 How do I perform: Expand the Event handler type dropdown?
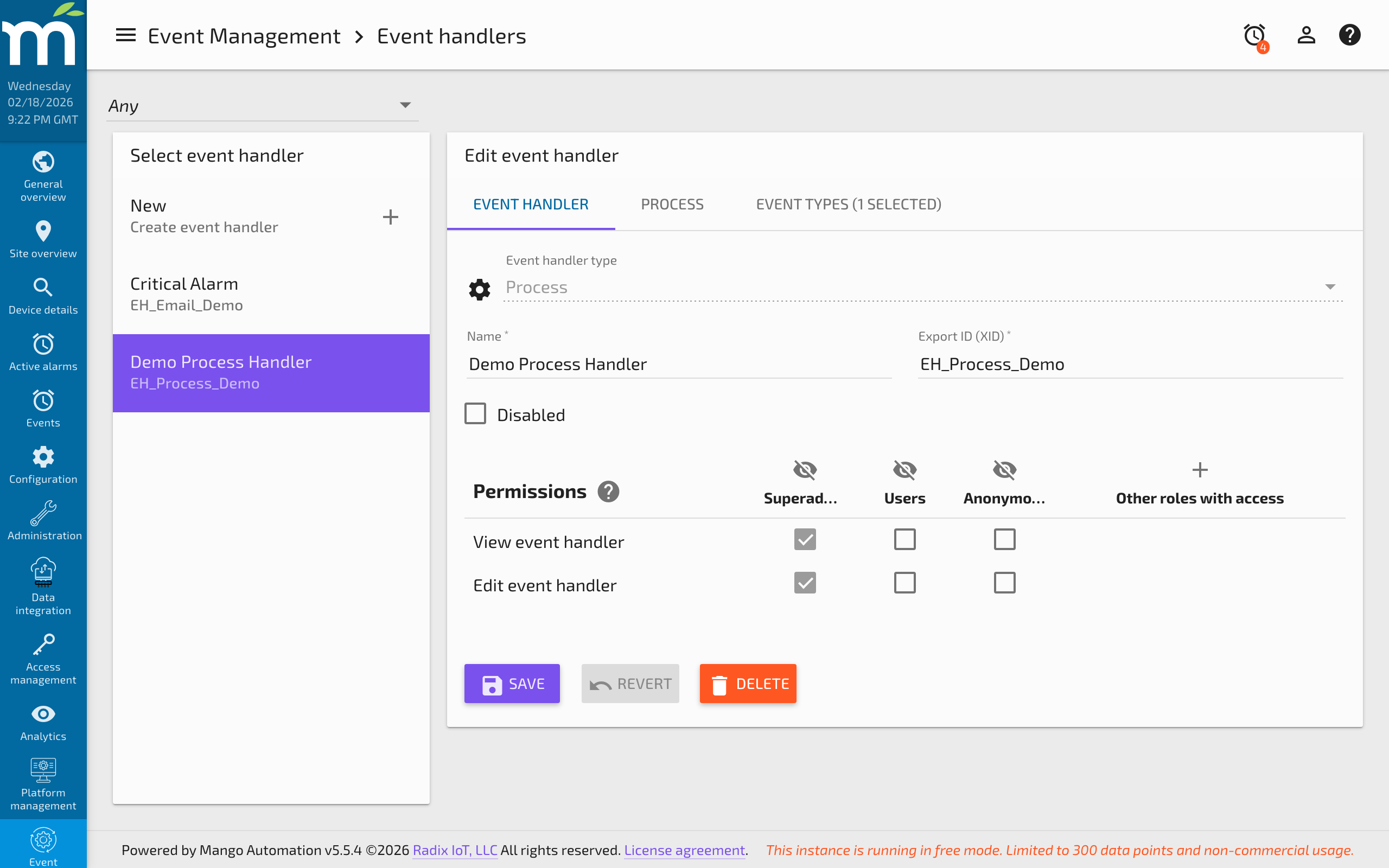1331,286
